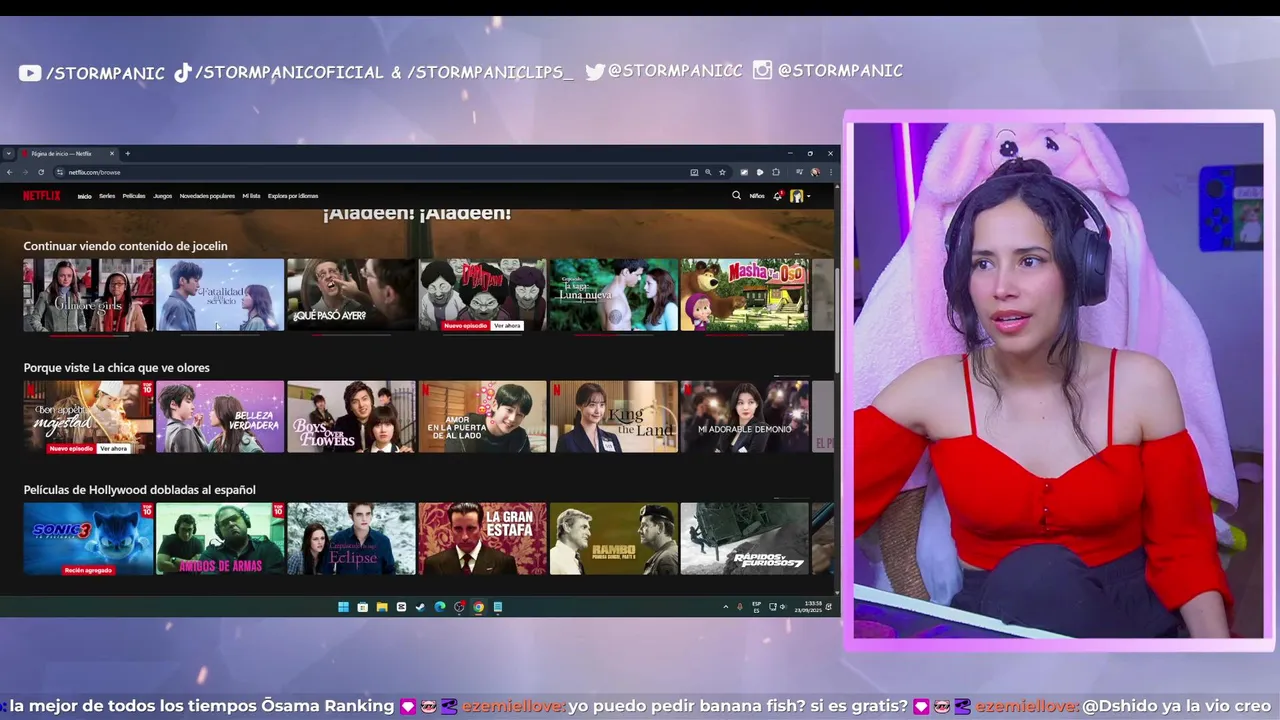Open the tab search dropdown

[x=8, y=153]
